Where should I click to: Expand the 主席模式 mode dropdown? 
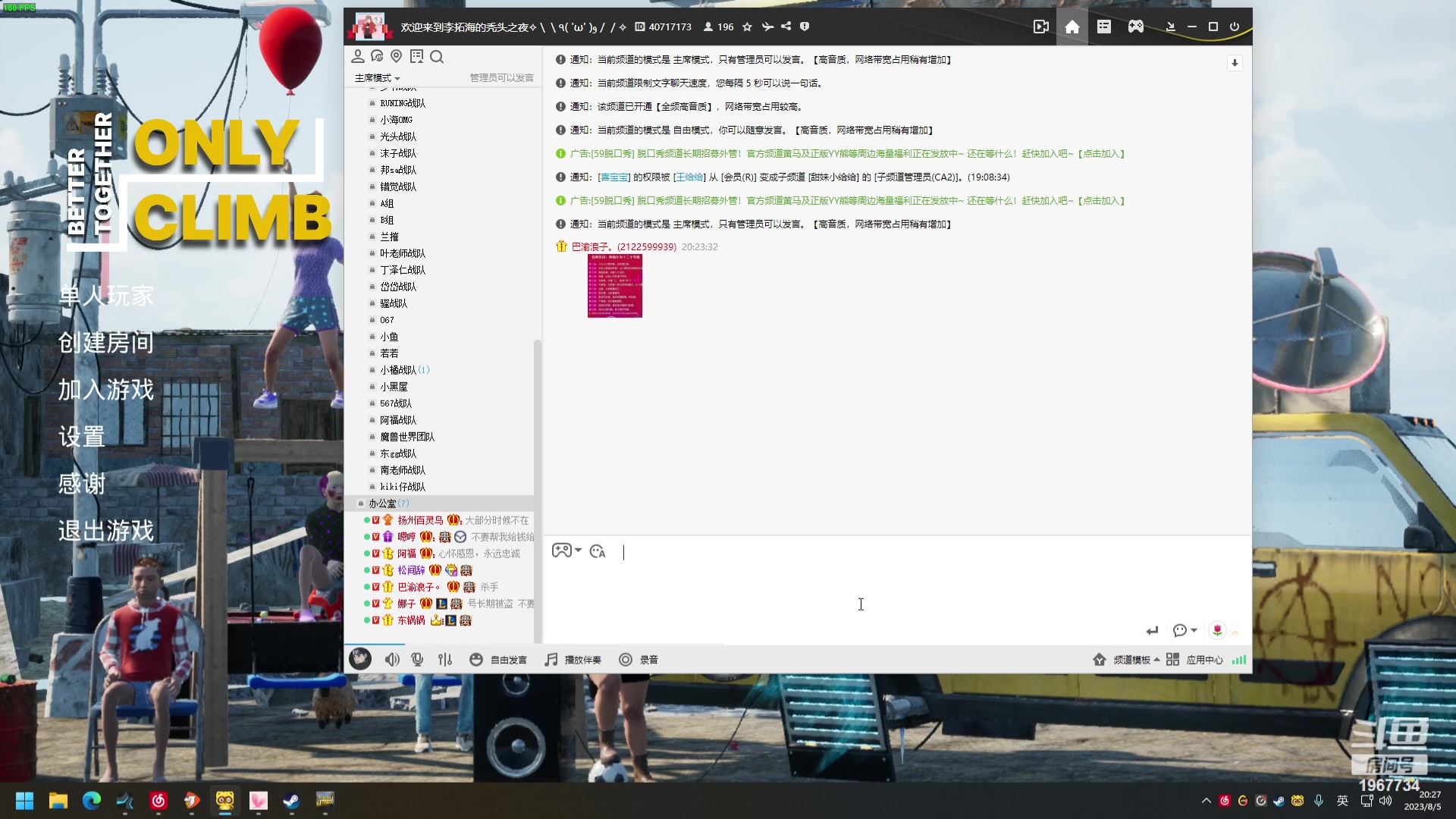tap(377, 78)
